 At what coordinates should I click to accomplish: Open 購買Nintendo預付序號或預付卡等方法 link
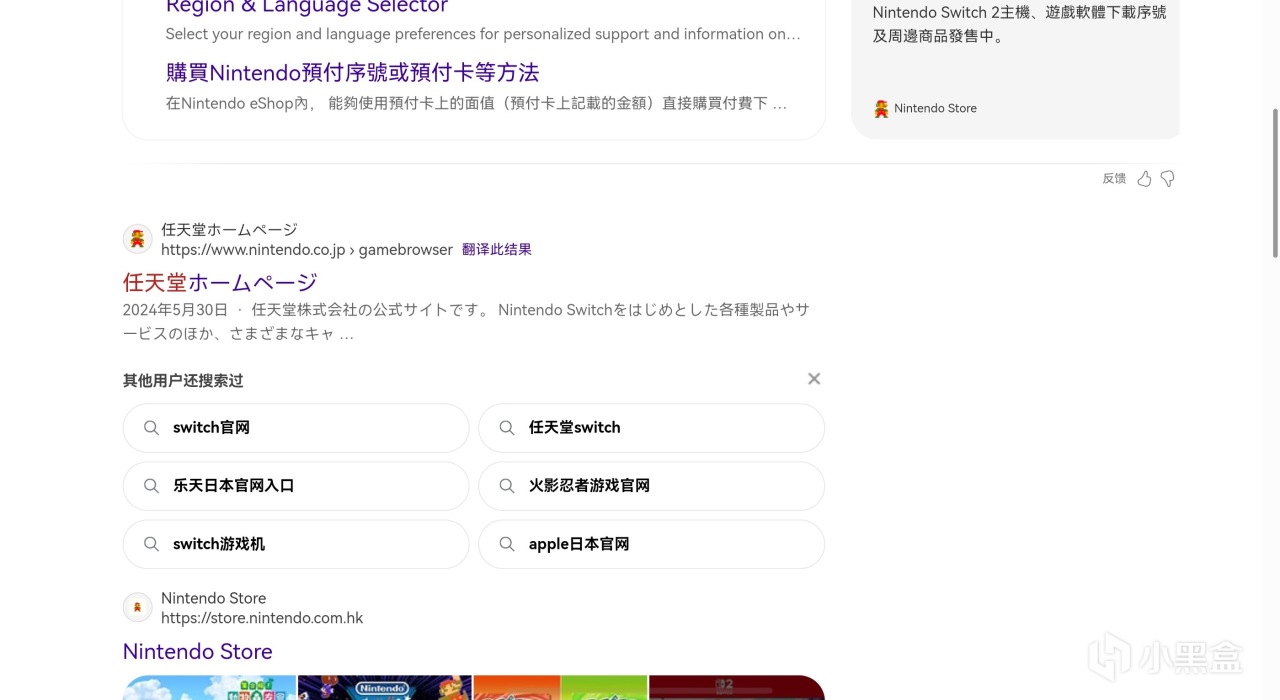pos(352,72)
